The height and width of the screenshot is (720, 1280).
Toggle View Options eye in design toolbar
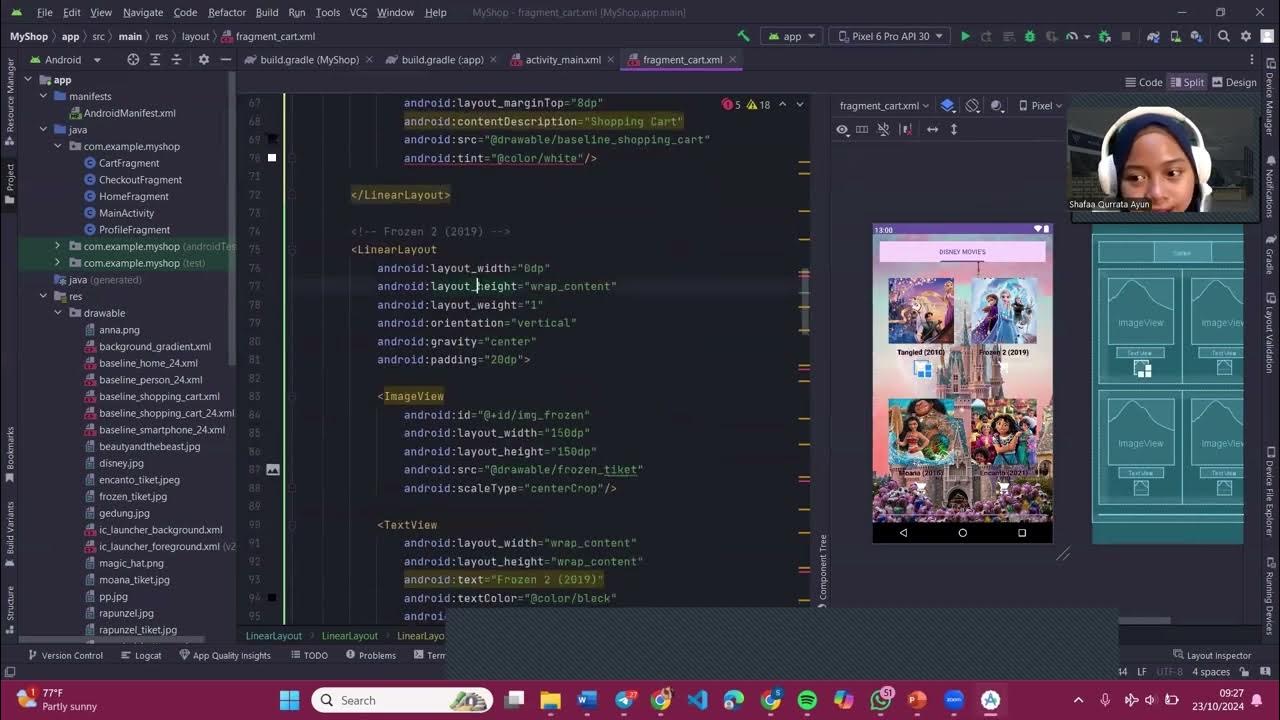click(842, 129)
